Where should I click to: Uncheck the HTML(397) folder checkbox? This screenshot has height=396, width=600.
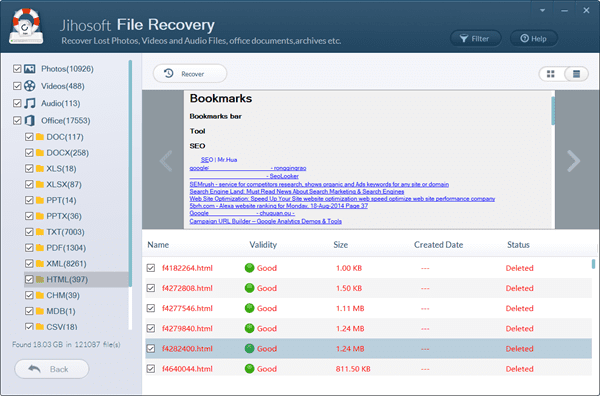click(29, 279)
